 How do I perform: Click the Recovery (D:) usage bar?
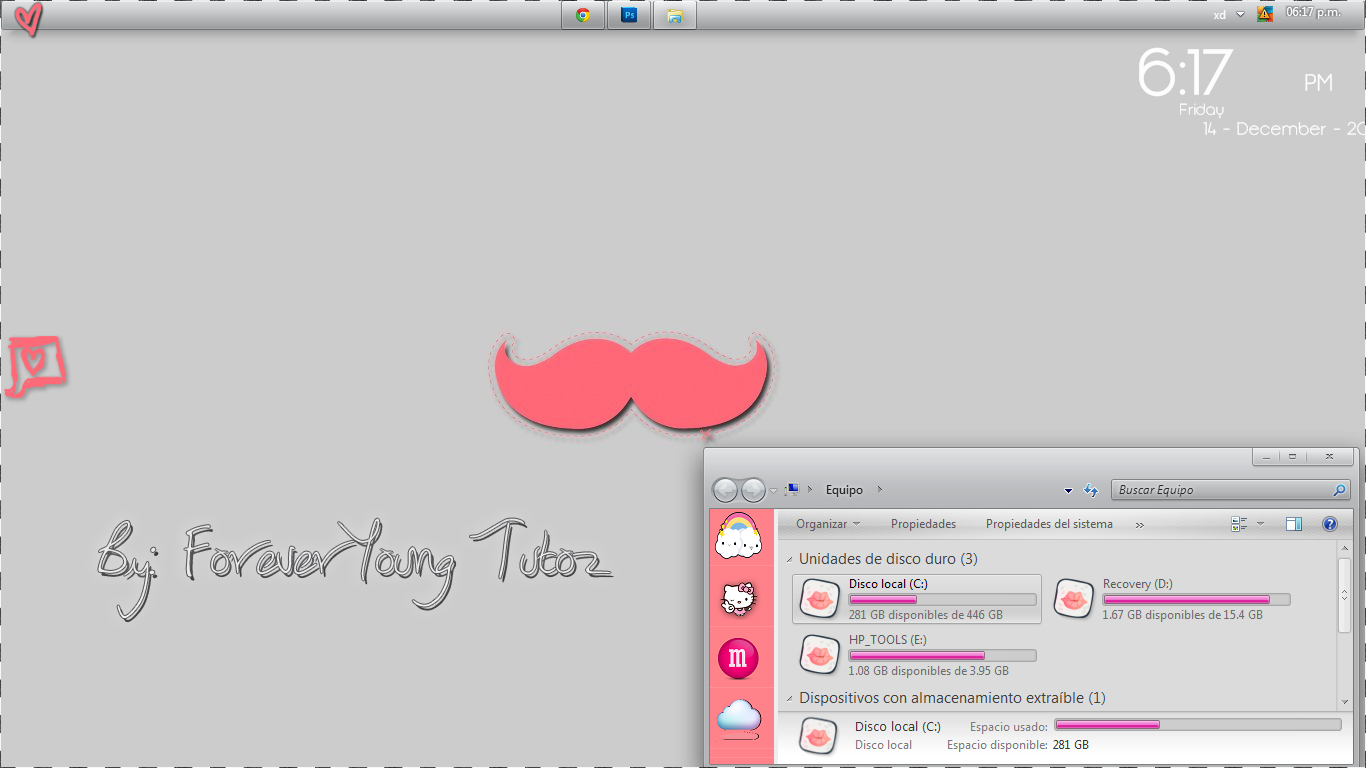tap(1196, 600)
